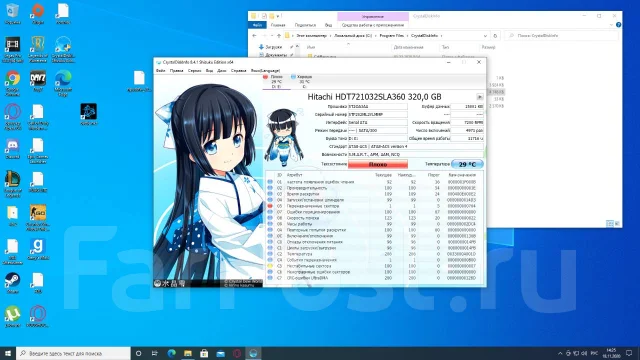Open the Discord desktop shortcut

[x=13, y=149]
